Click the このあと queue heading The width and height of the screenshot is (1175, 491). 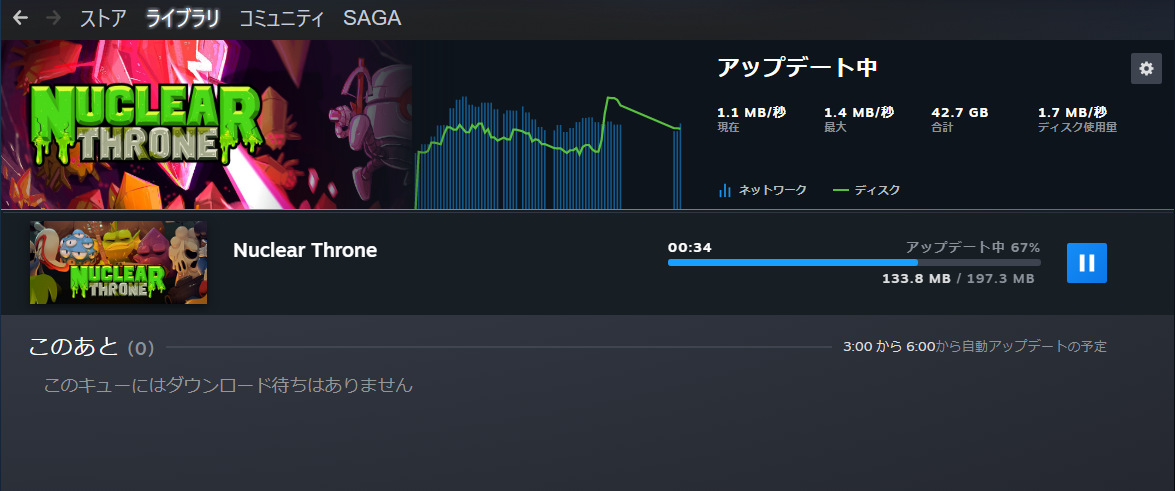point(91,347)
